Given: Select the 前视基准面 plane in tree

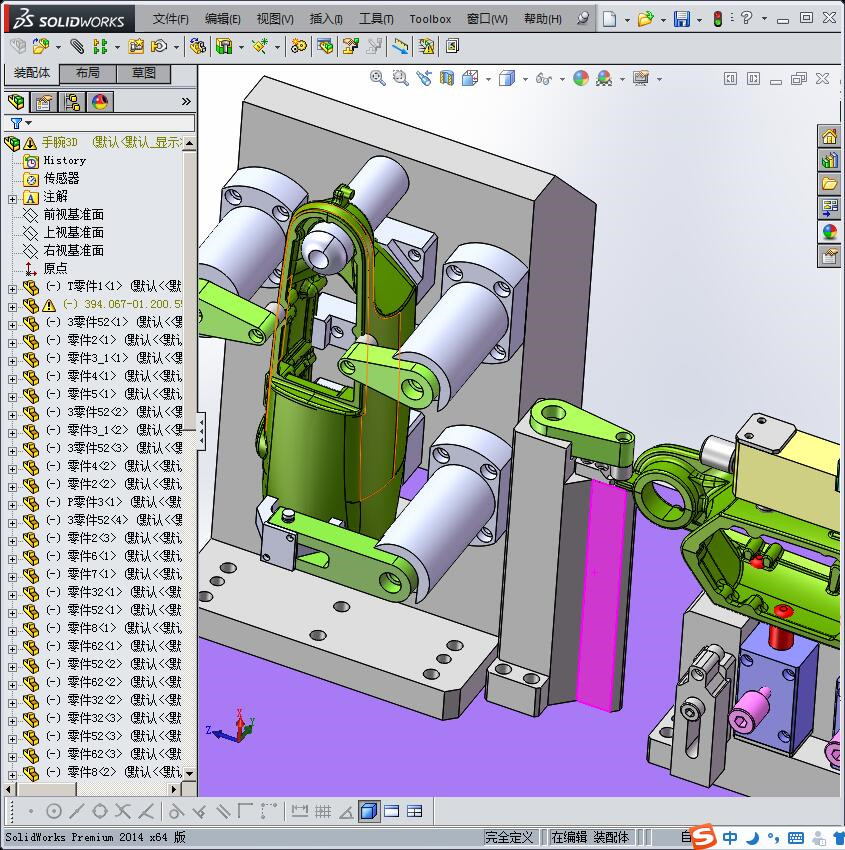Looking at the screenshot, I should 73,215.
